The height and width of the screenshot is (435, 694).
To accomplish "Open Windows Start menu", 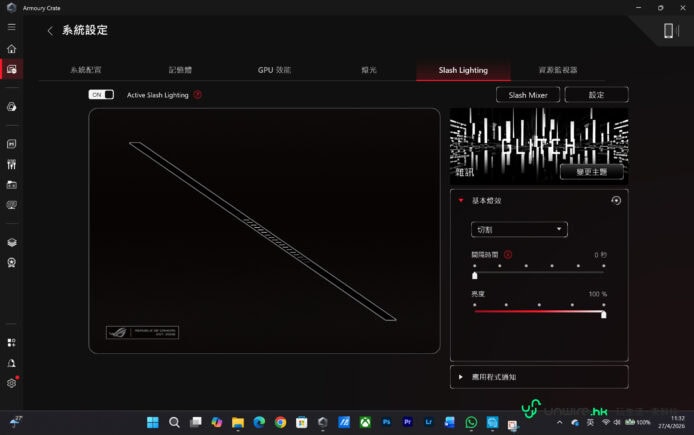I will 153,423.
